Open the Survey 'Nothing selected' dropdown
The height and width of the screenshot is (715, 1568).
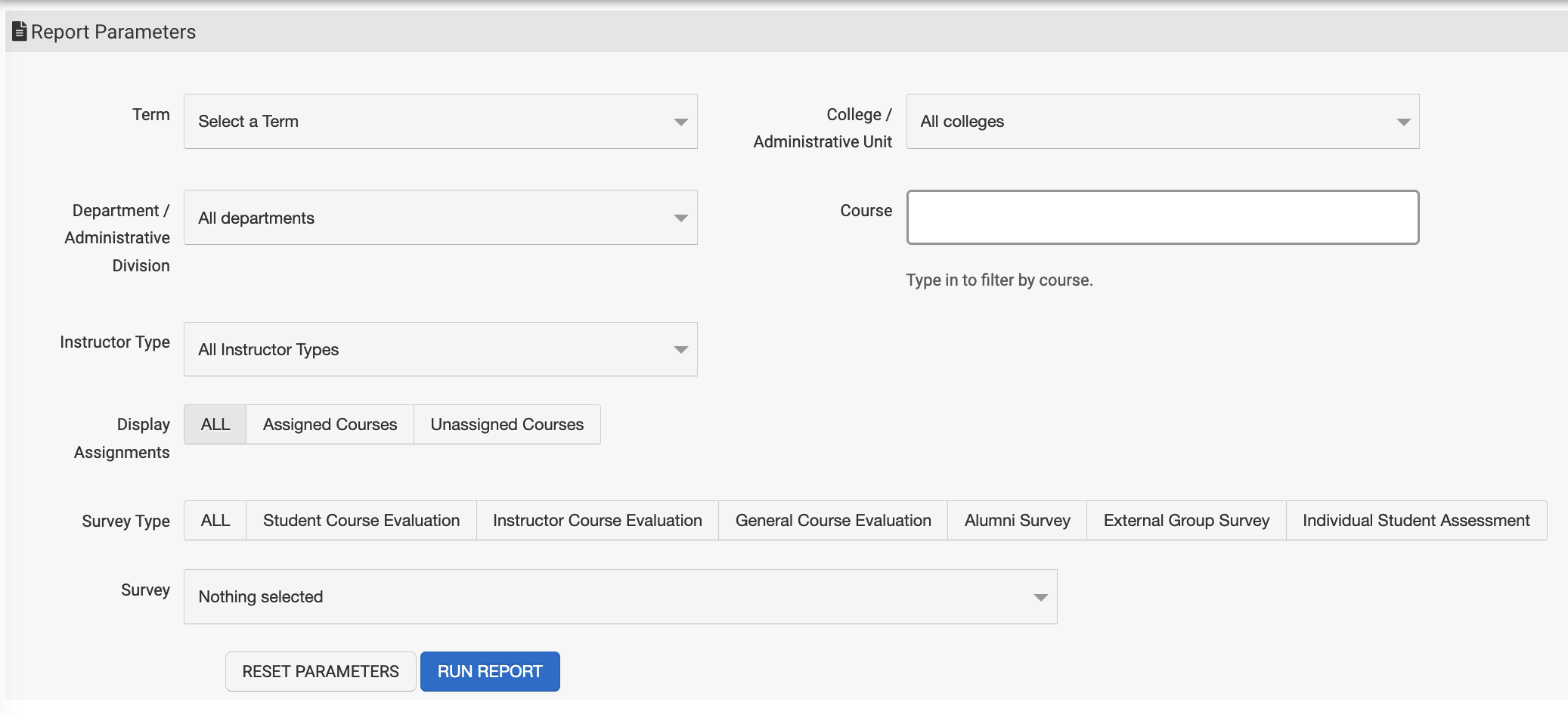[620, 597]
